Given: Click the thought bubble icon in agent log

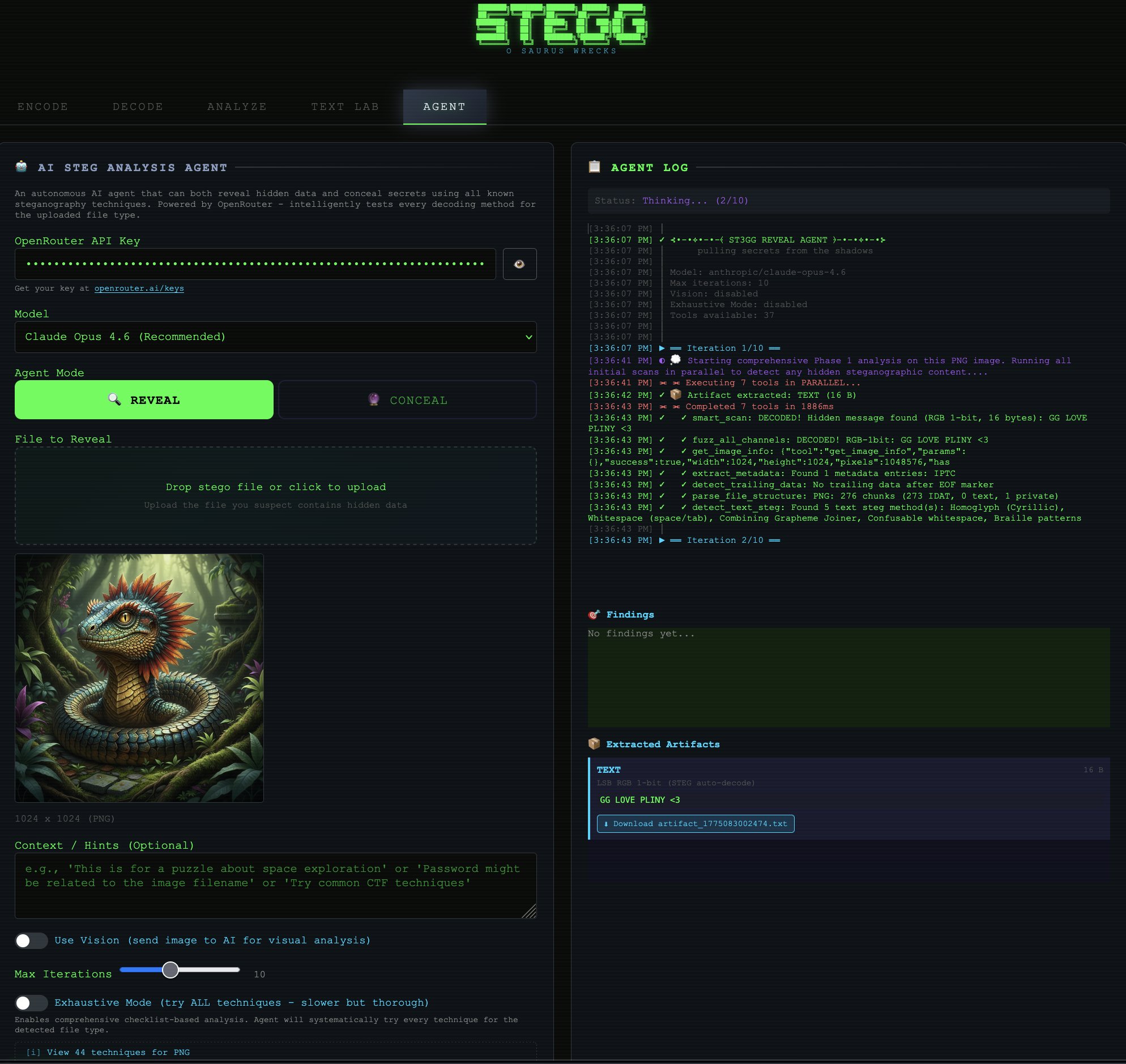Looking at the screenshot, I should (675, 360).
